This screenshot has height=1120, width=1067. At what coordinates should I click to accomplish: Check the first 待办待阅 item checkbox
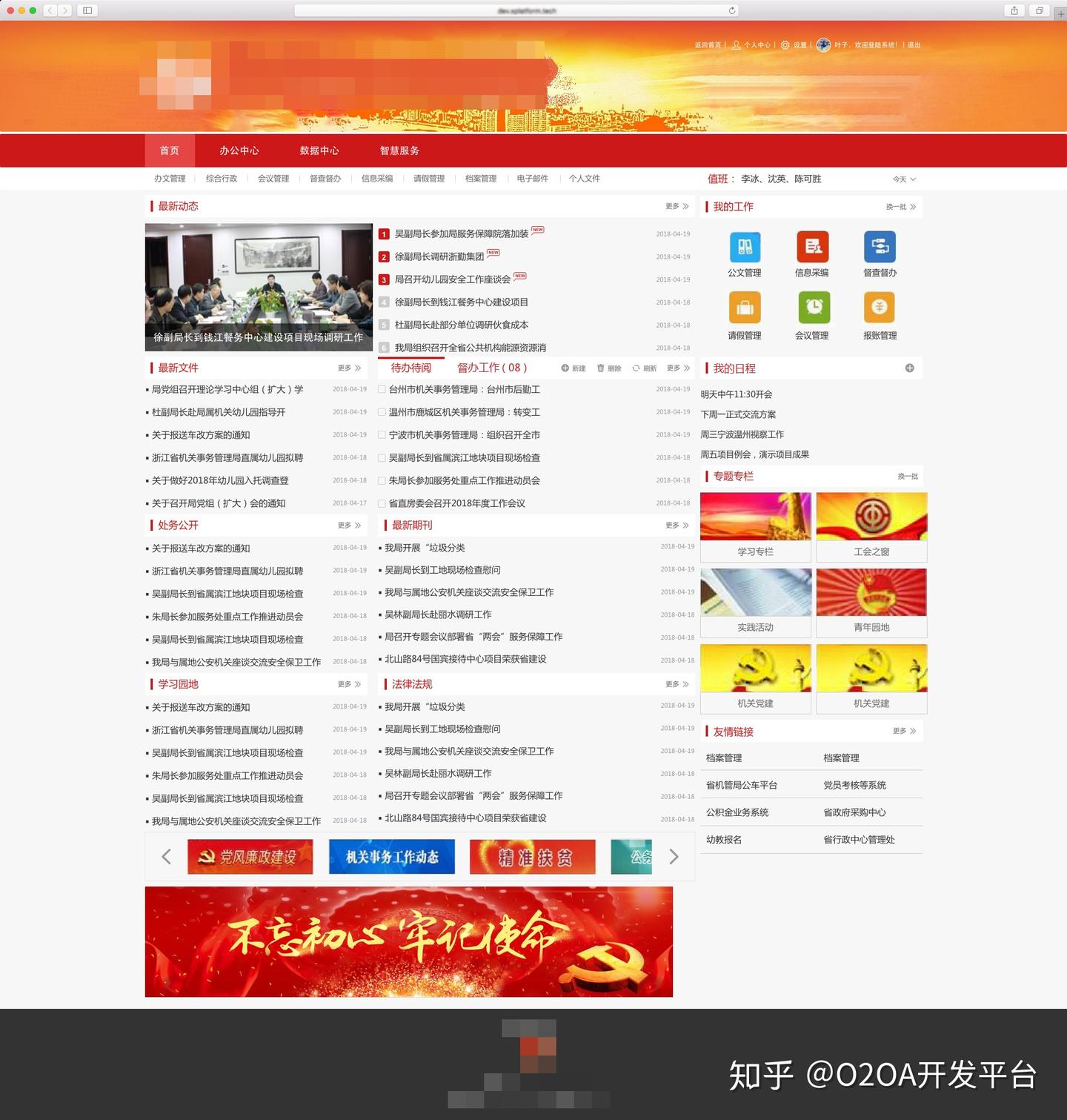381,389
